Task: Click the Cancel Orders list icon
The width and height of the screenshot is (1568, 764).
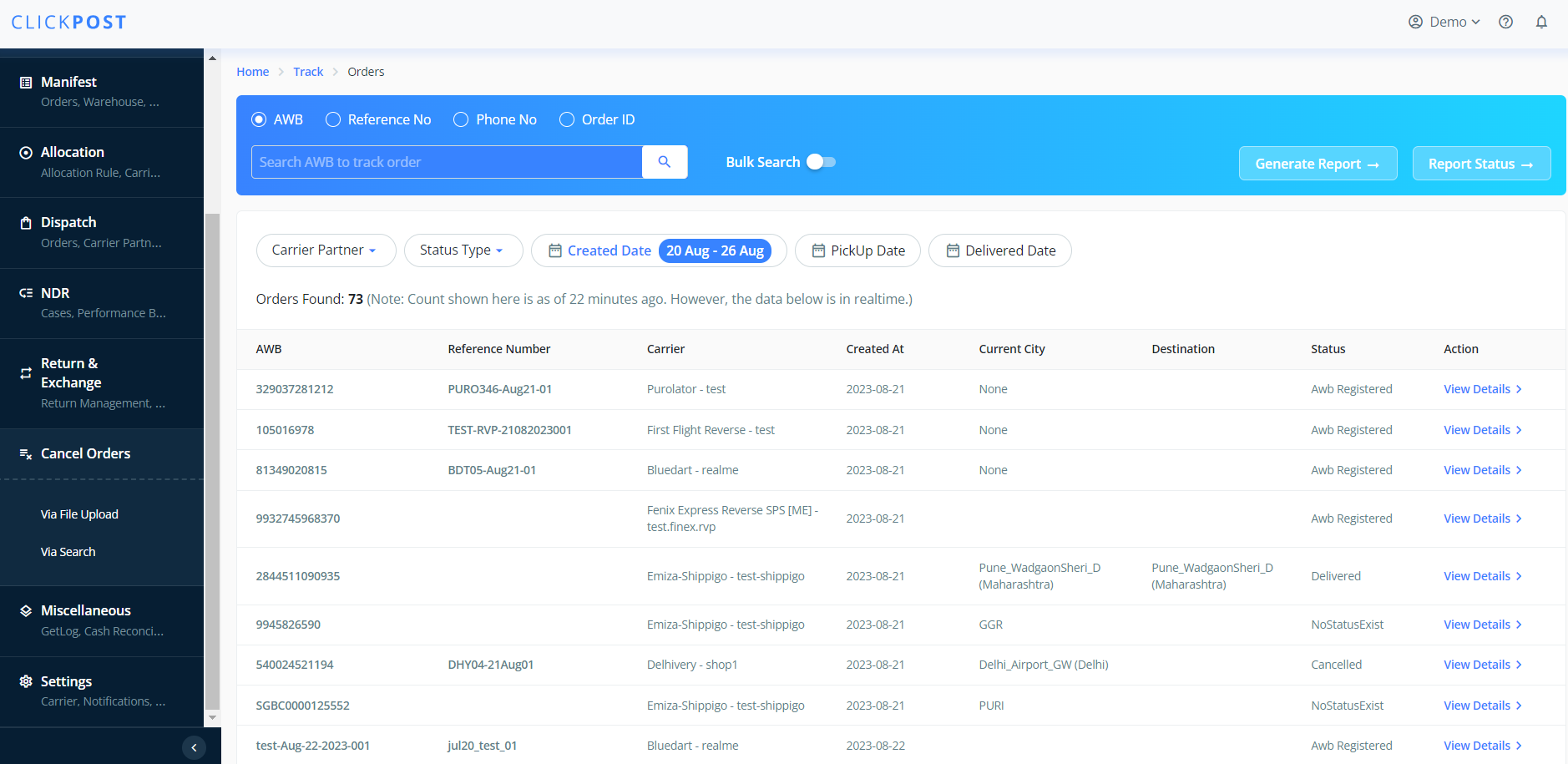Action: 26,454
